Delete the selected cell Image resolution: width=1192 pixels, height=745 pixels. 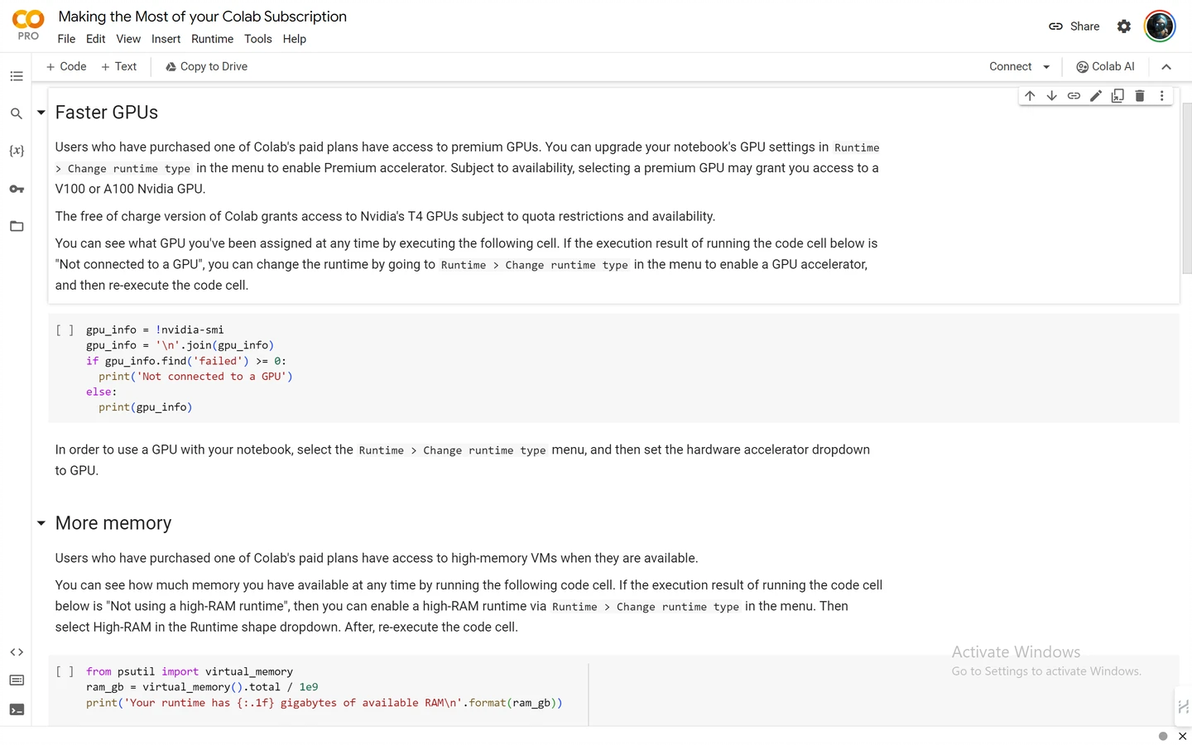pyautogui.click(x=1140, y=96)
